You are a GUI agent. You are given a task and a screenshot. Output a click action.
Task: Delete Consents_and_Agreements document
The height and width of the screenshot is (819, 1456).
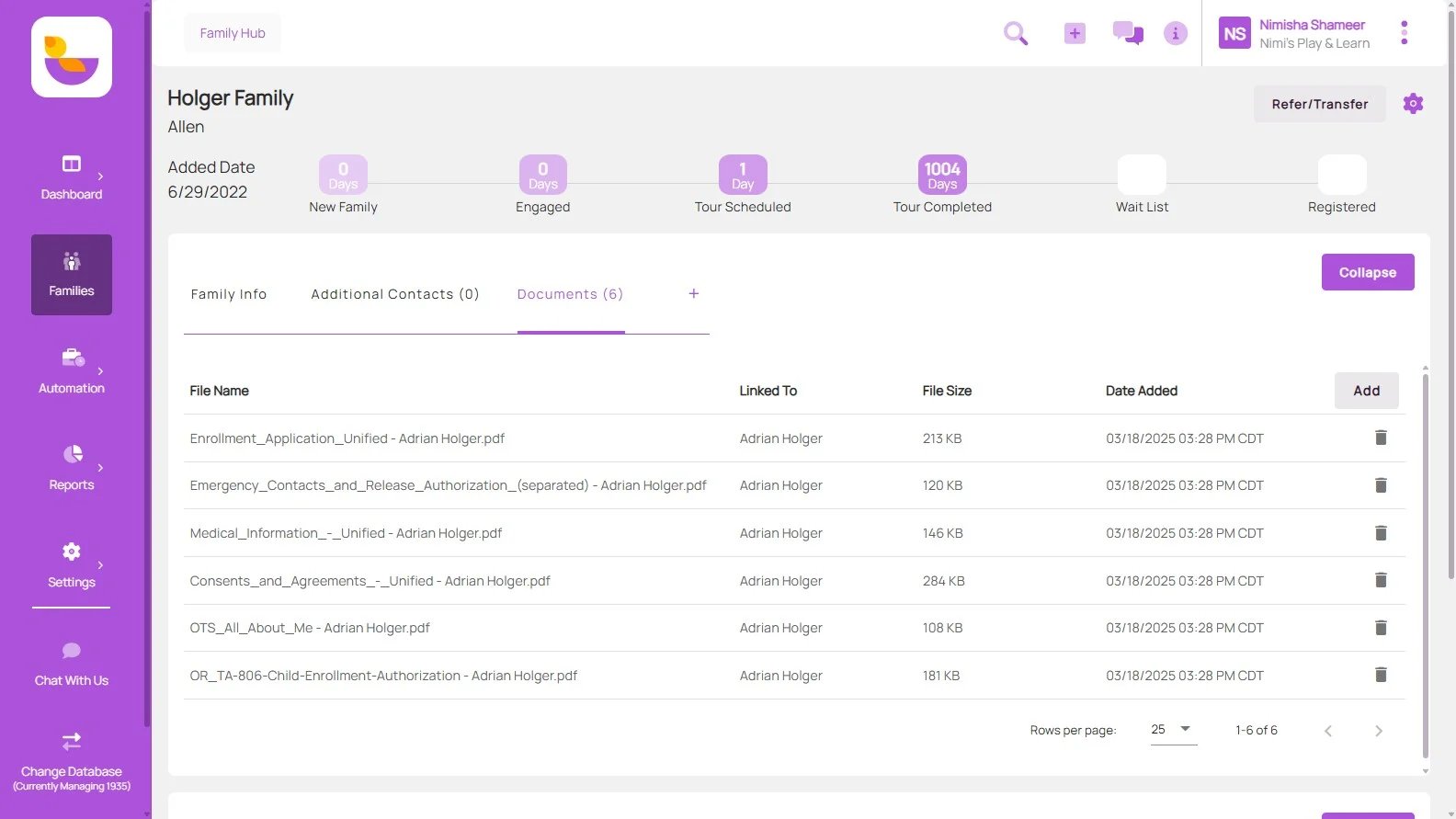1381,580
